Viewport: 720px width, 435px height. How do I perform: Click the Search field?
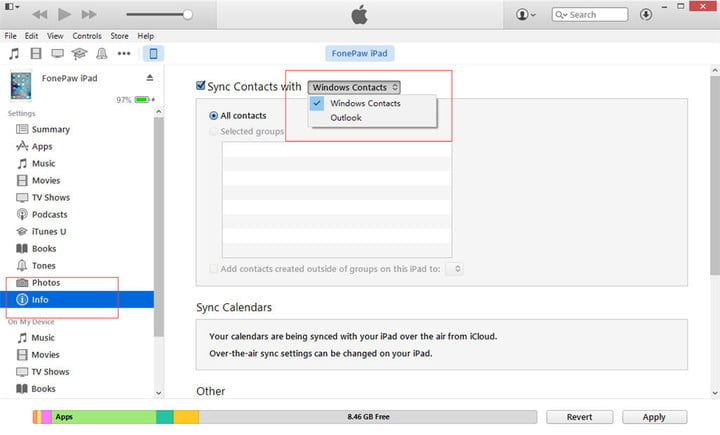pos(590,15)
